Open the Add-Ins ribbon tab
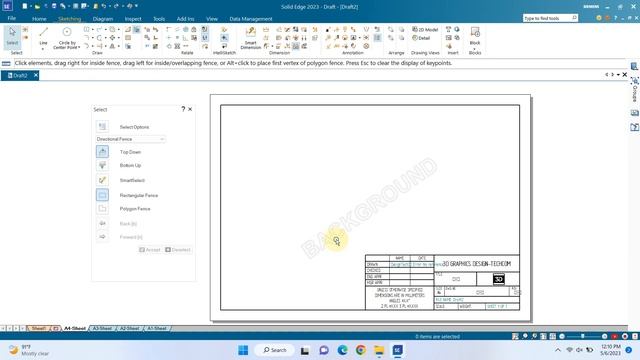Image resolution: width=640 pixels, height=360 pixels. point(185,19)
